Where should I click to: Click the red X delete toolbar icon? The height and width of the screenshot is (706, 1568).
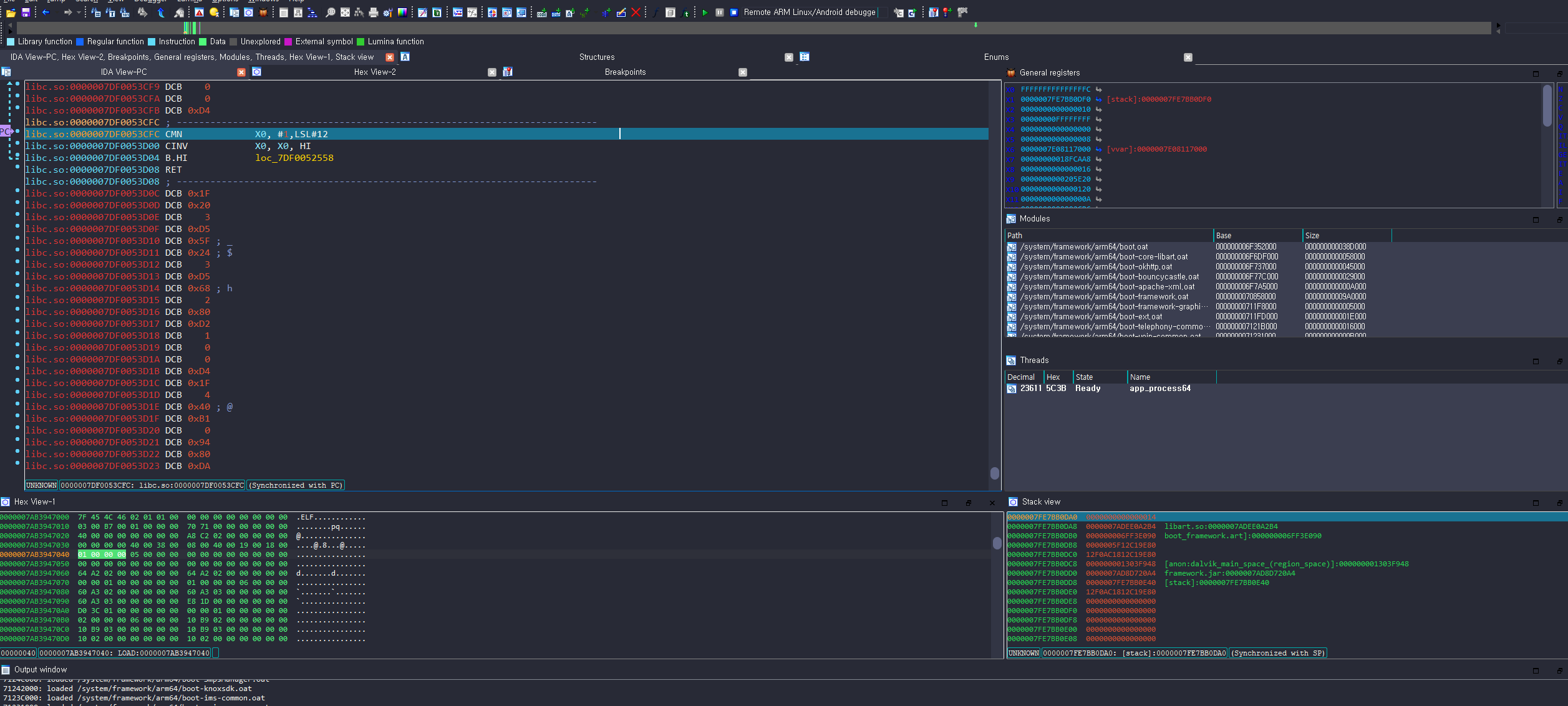tap(636, 12)
